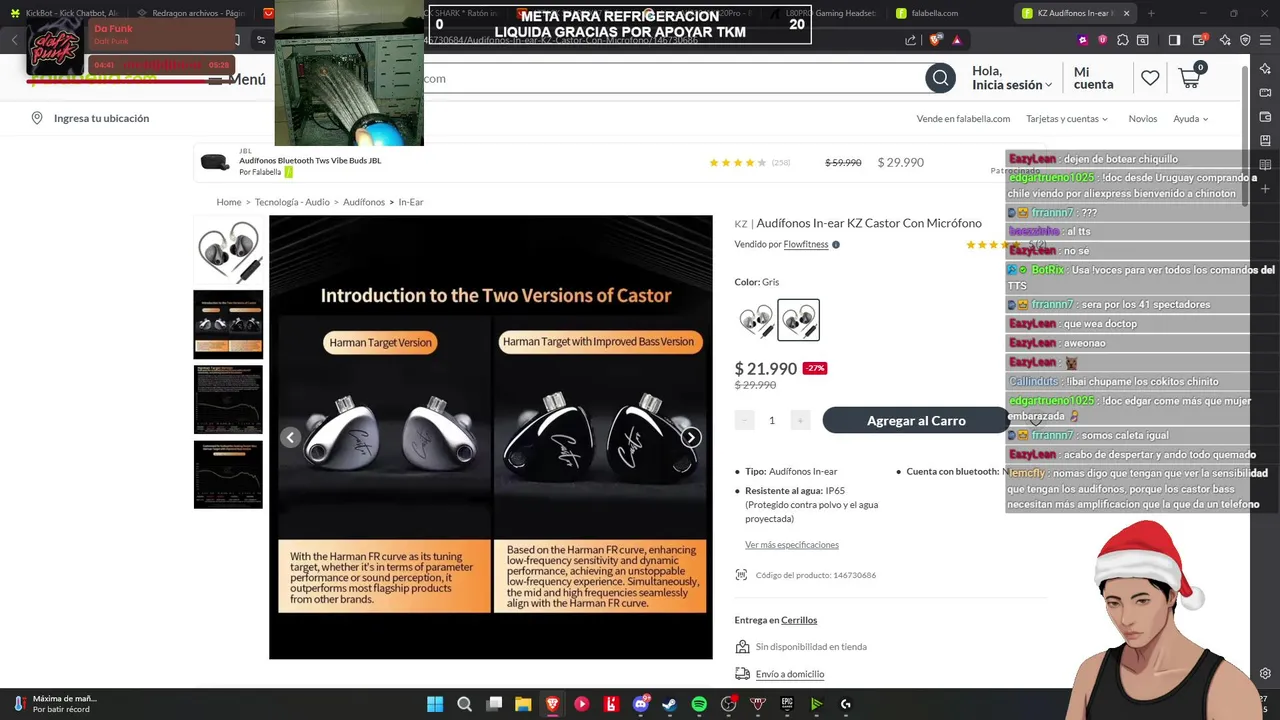The image size is (1280, 720).
Task: Add a sidebar item with plus icon
Action: point(1266,188)
